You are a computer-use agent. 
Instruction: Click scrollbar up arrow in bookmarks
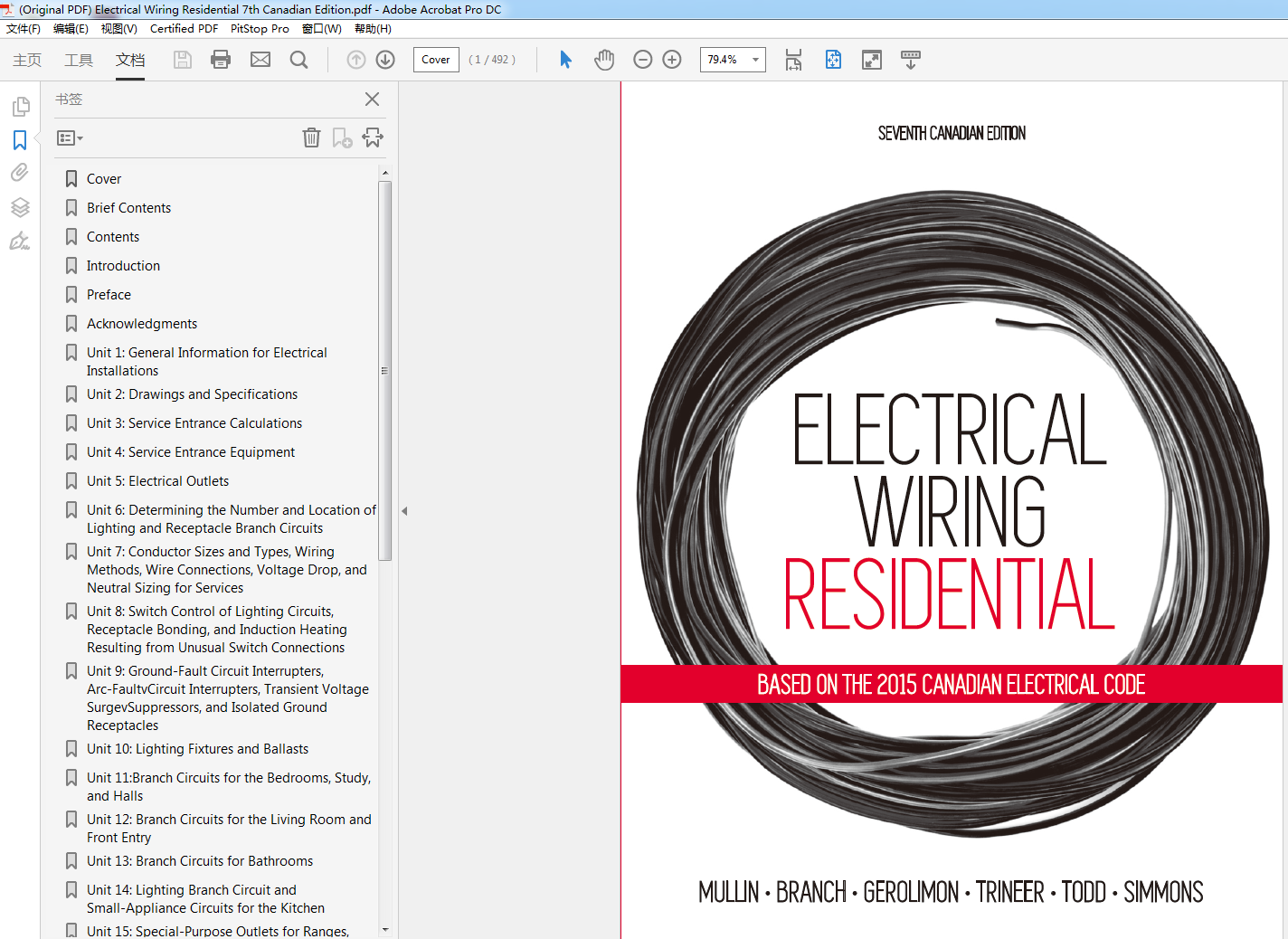(385, 173)
